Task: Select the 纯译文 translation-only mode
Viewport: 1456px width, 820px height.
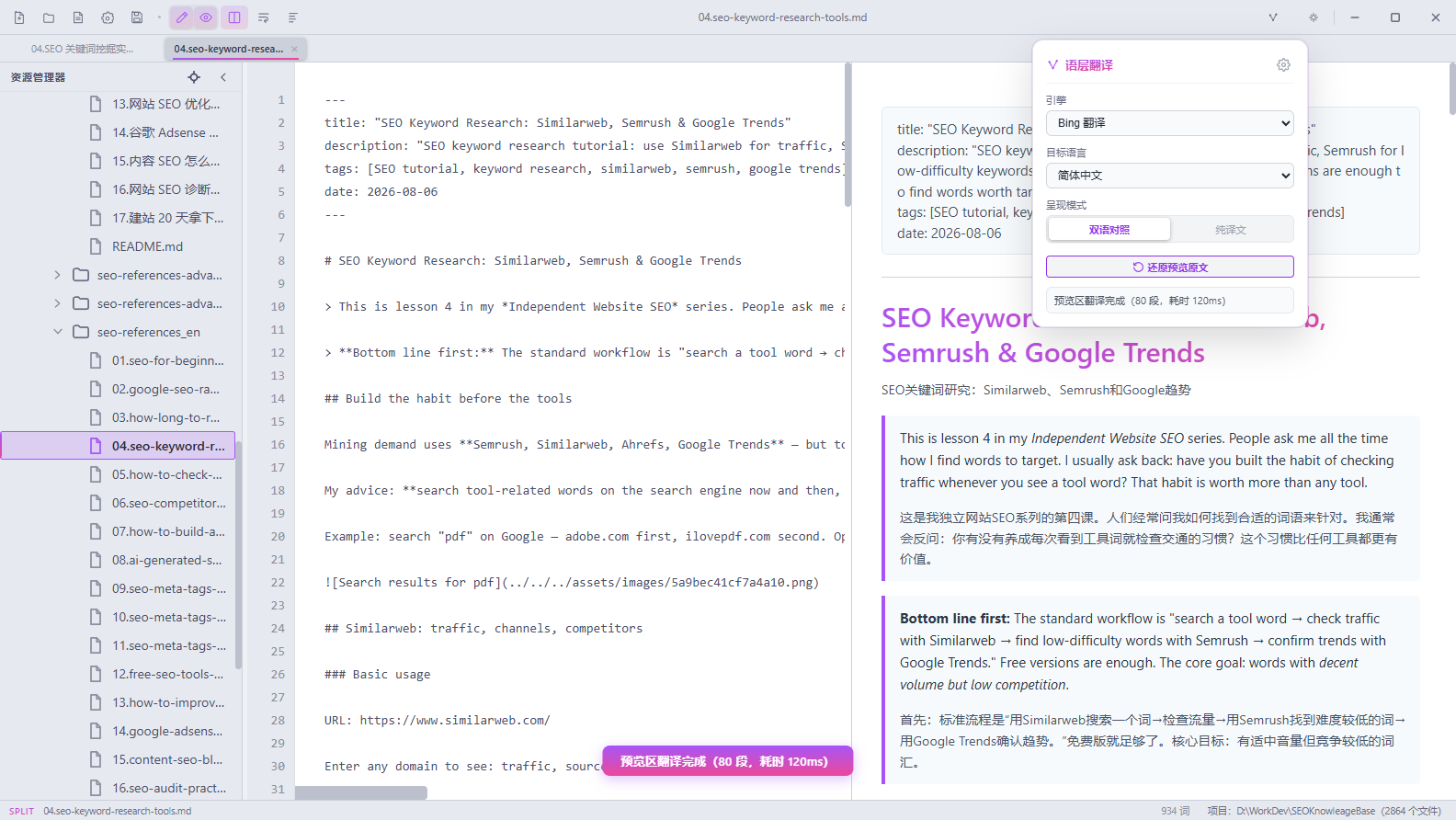Action: 1231,230
